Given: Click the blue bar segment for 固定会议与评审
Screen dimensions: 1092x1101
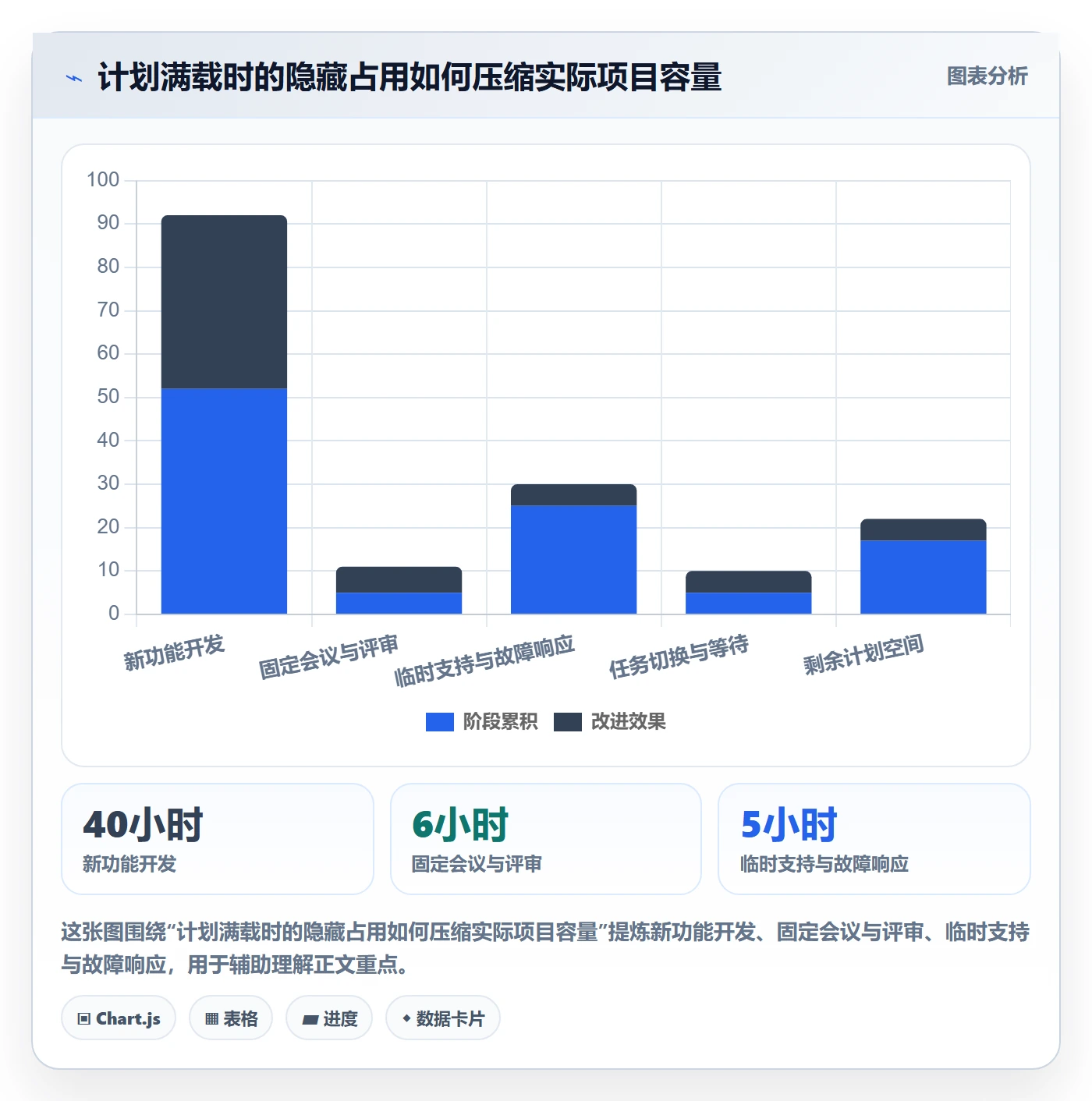Looking at the screenshot, I should pyautogui.click(x=399, y=604).
